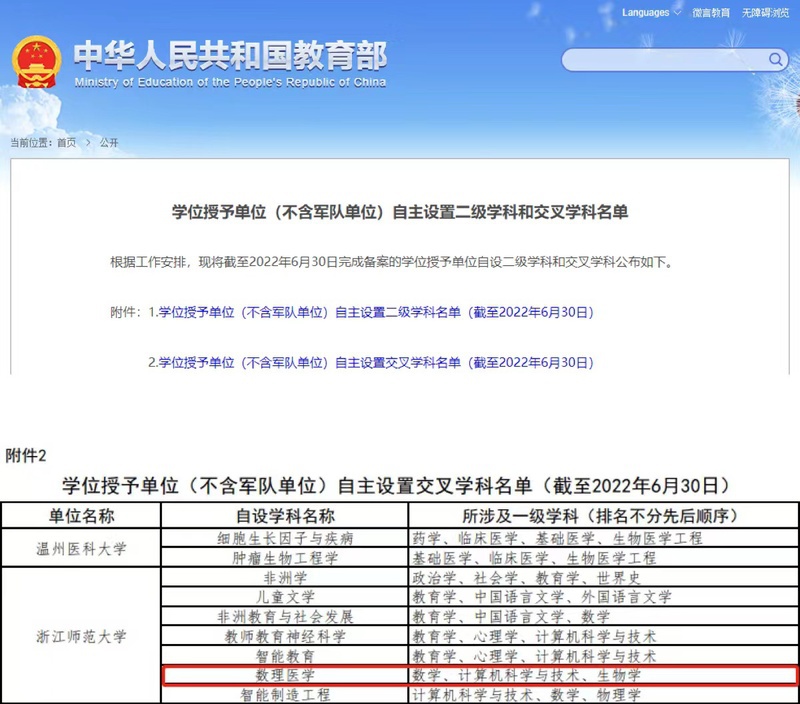The image size is (800, 704).
Task: Open 无障碍浏览 accessibility mode
Action: [765, 13]
